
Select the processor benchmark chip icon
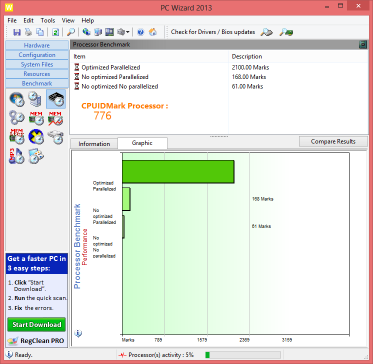coord(56,99)
